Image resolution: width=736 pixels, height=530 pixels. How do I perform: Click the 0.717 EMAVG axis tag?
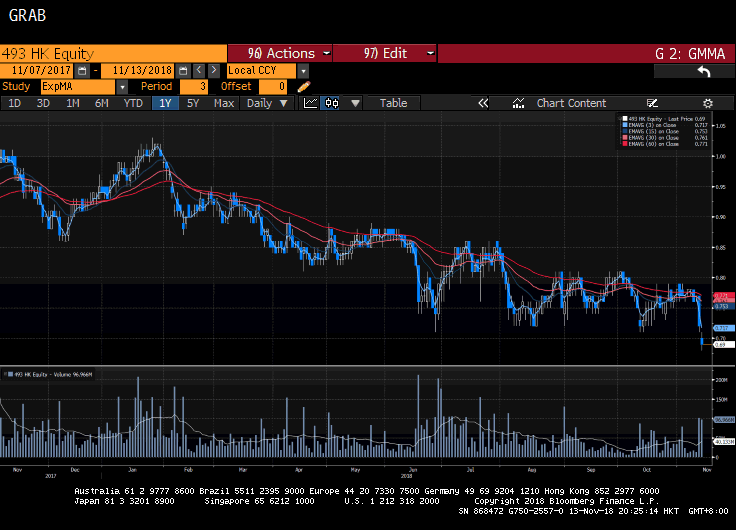pyautogui.click(x=723, y=328)
